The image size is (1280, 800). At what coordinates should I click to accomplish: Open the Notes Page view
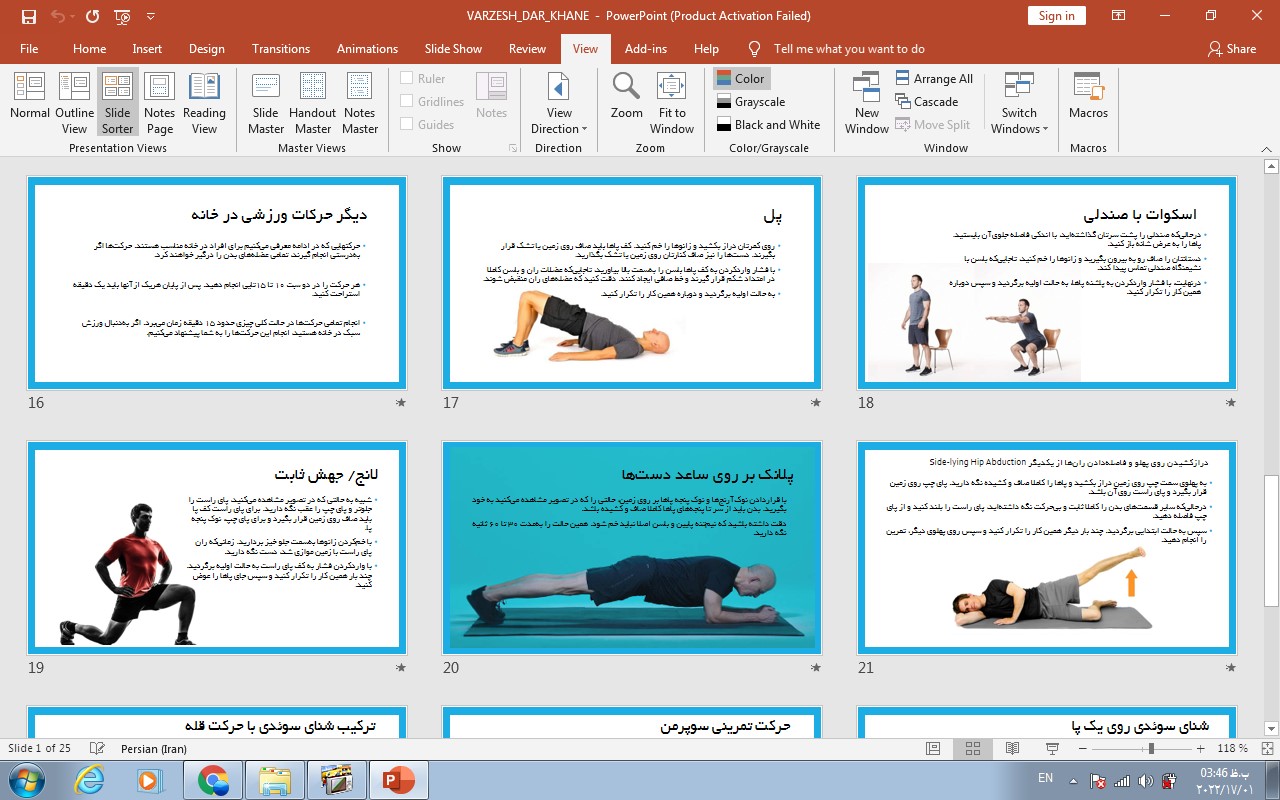[x=160, y=100]
